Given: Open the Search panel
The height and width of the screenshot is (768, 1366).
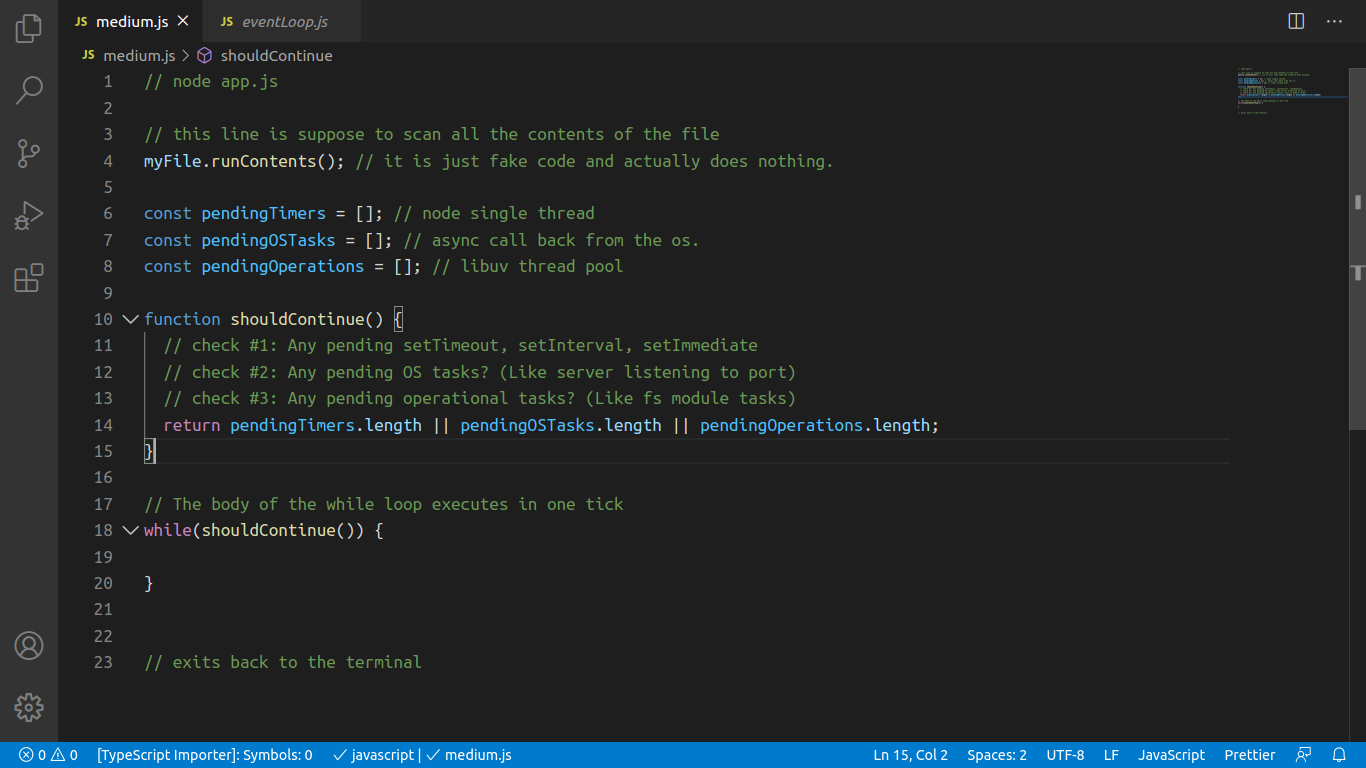Looking at the screenshot, I should [28, 90].
